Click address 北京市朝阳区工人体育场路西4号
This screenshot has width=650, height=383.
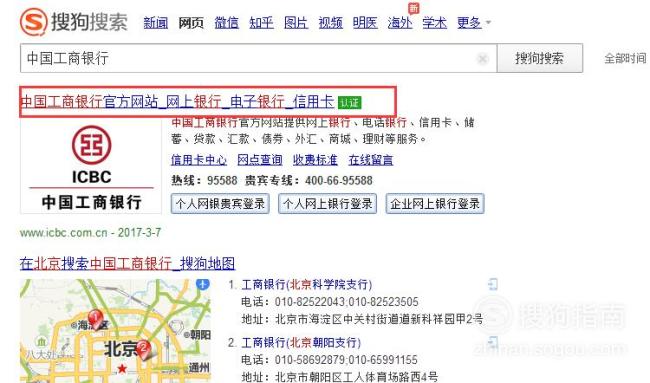coord(357,377)
